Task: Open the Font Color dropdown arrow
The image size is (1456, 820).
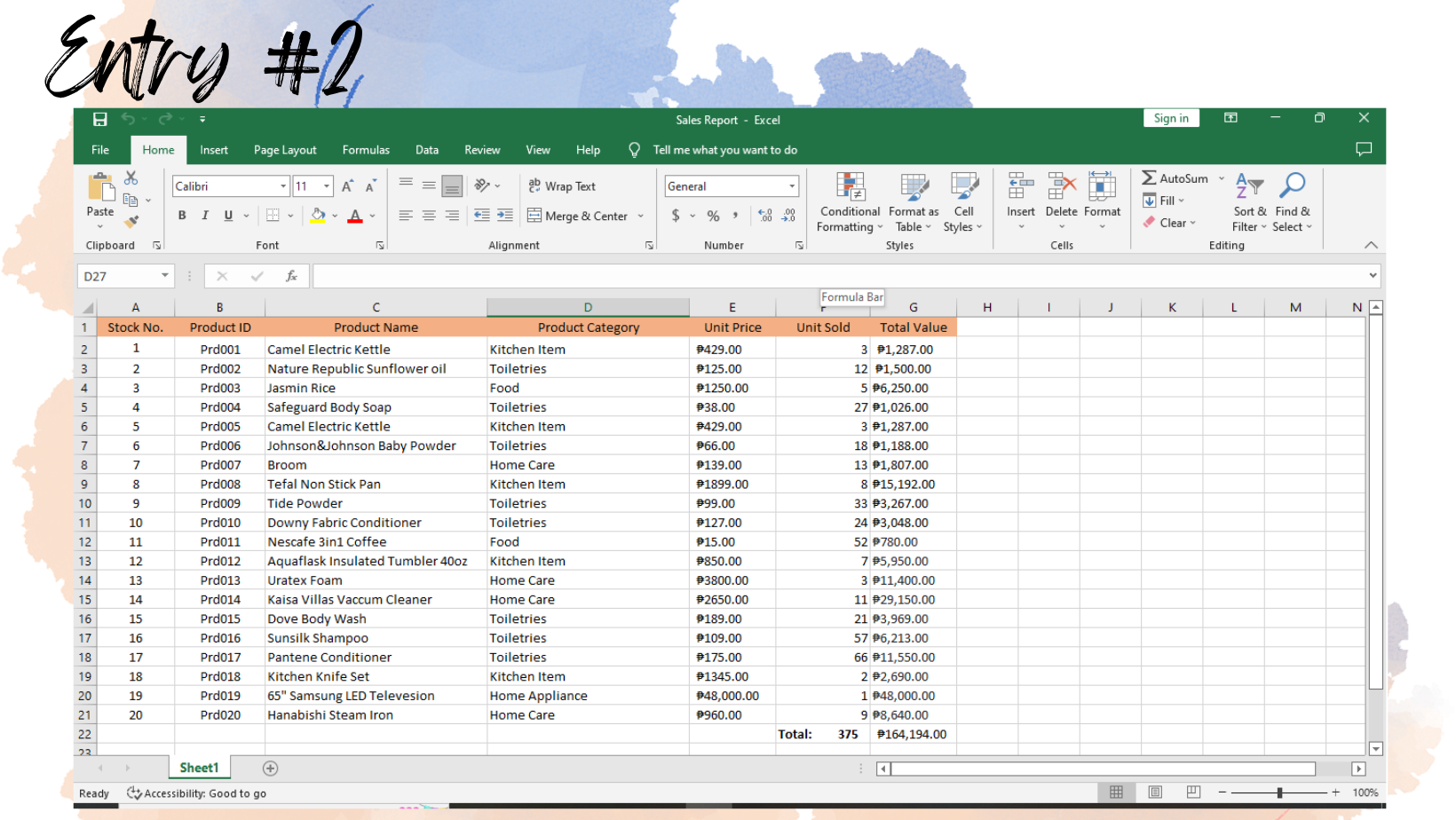Action: click(x=373, y=216)
